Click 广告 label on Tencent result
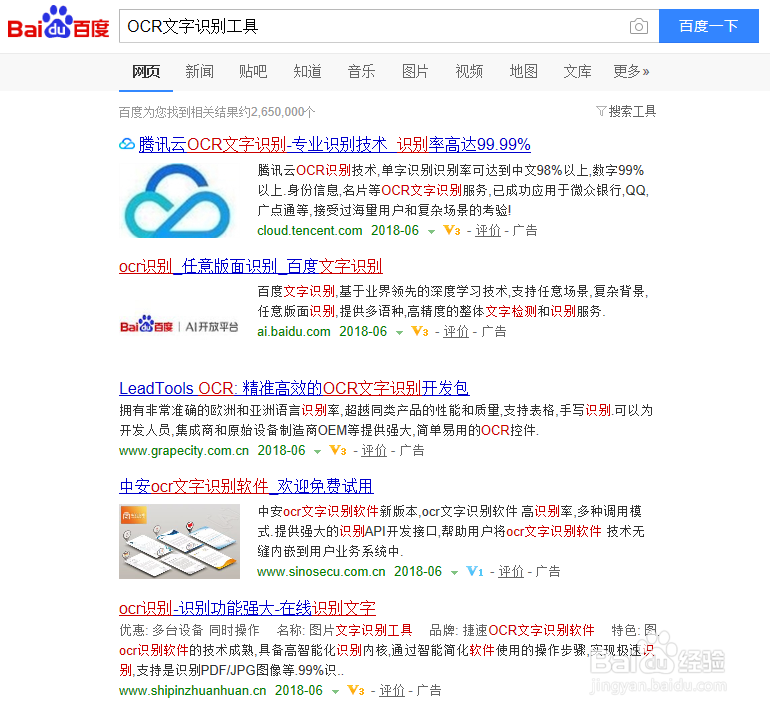This screenshot has width=770, height=712. pos(525,230)
